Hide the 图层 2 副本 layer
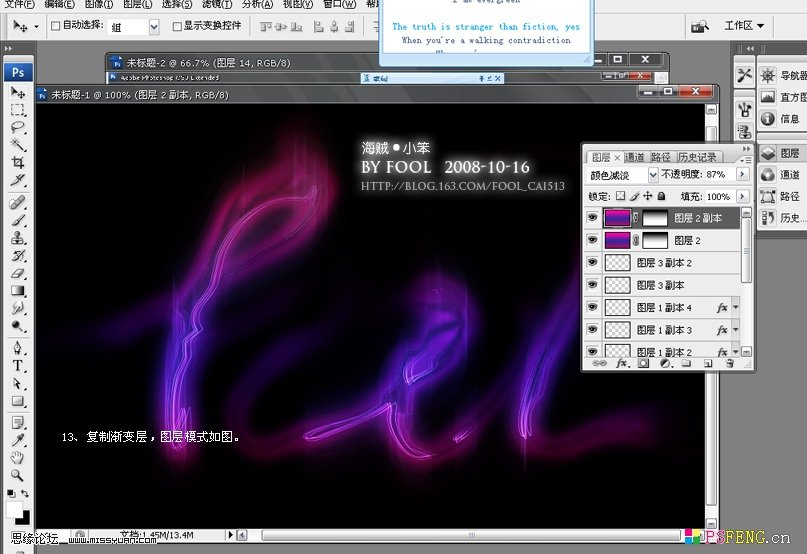The height and width of the screenshot is (554, 807). point(592,218)
